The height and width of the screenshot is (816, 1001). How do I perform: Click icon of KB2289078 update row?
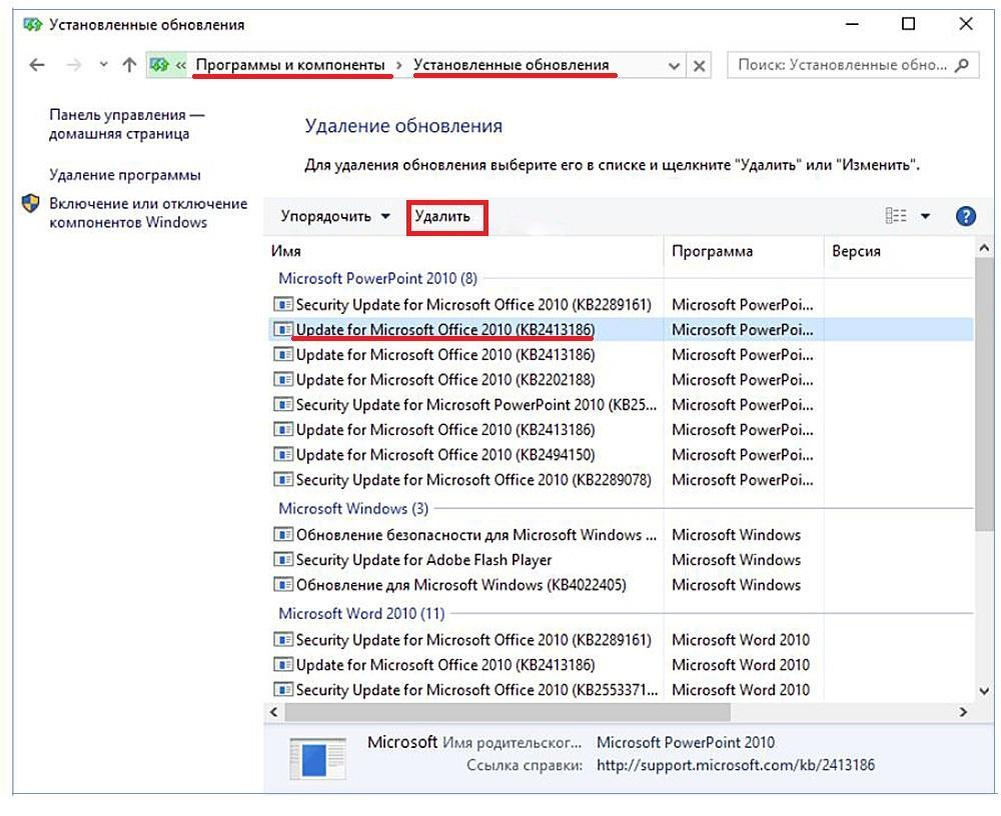(283, 480)
